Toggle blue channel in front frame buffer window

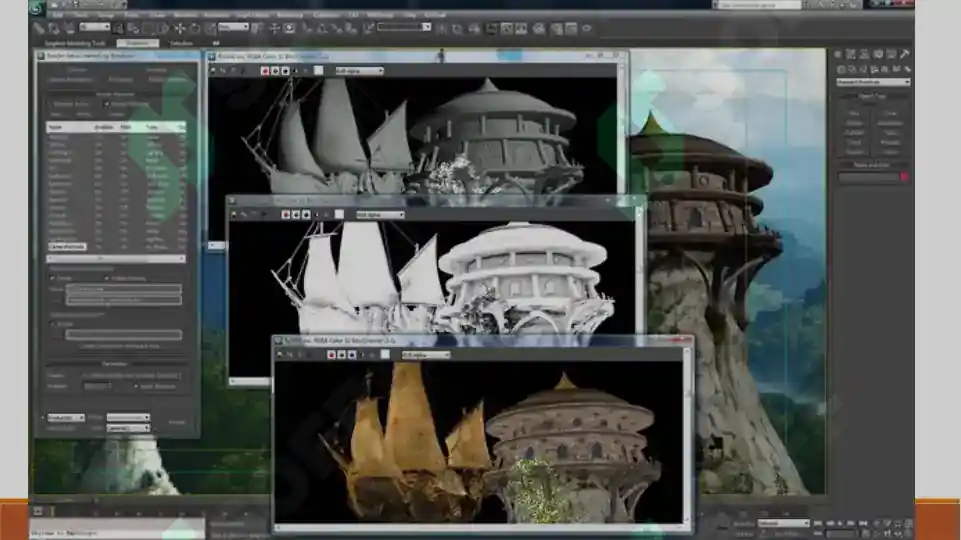click(x=352, y=355)
